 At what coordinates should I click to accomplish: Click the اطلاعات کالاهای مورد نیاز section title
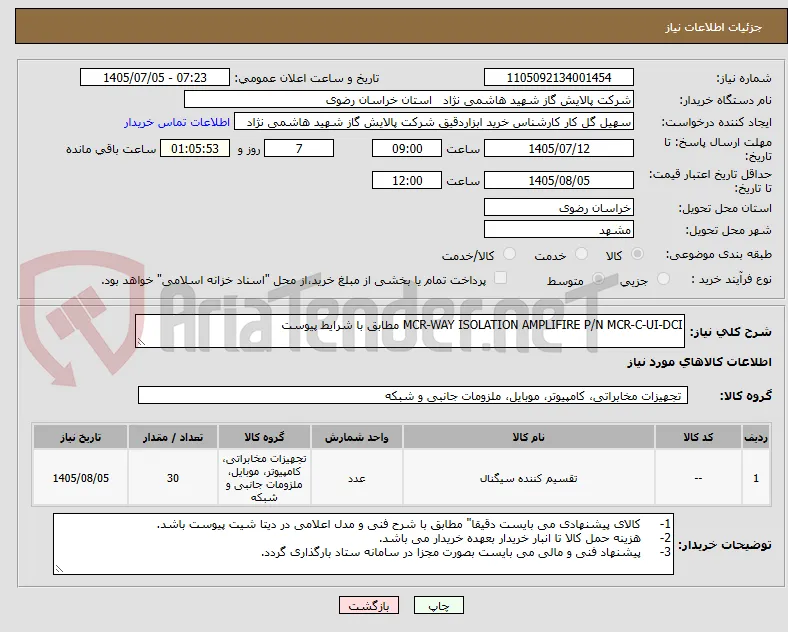(x=699, y=362)
